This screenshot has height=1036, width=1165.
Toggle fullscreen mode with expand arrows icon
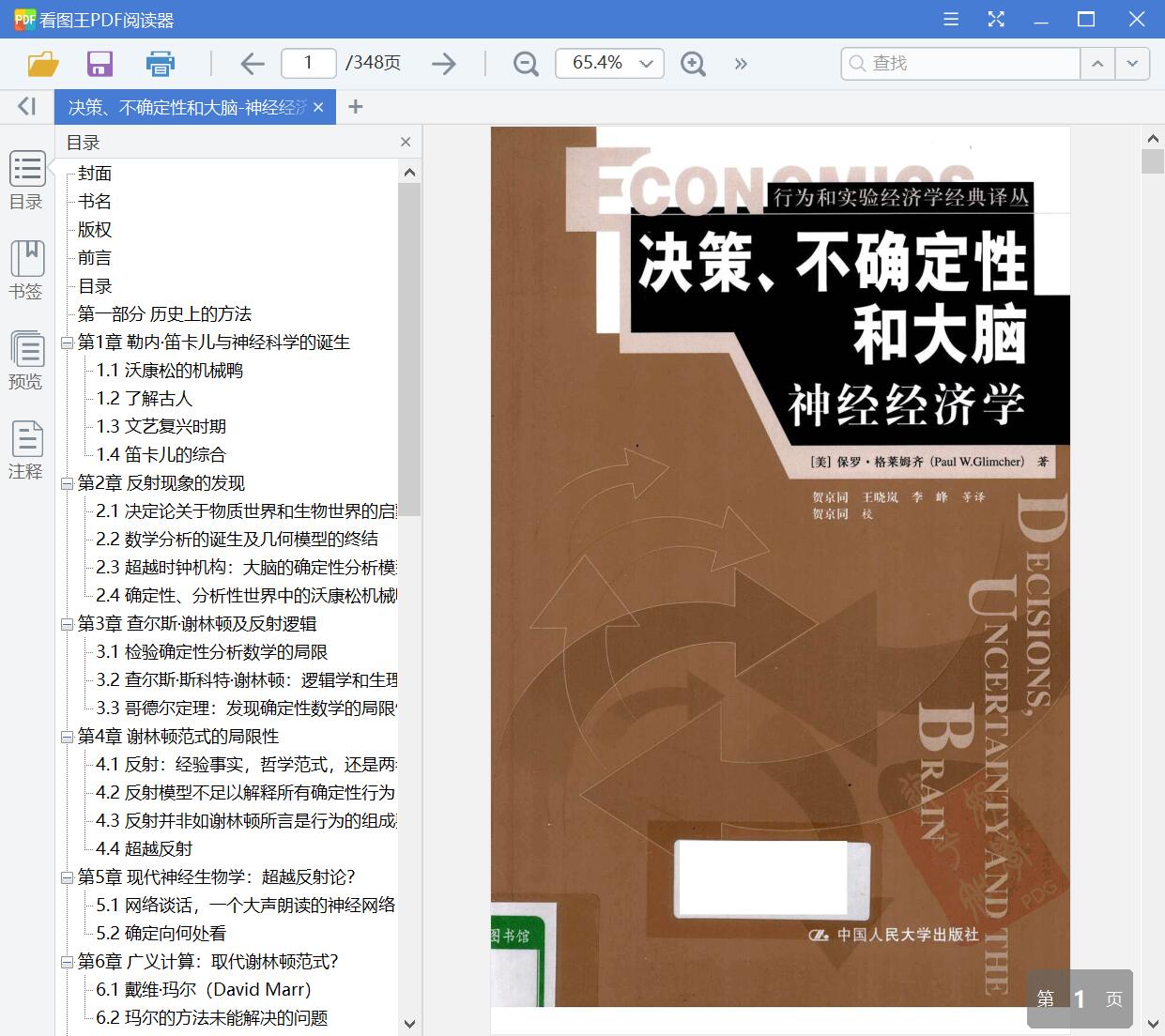(x=996, y=19)
